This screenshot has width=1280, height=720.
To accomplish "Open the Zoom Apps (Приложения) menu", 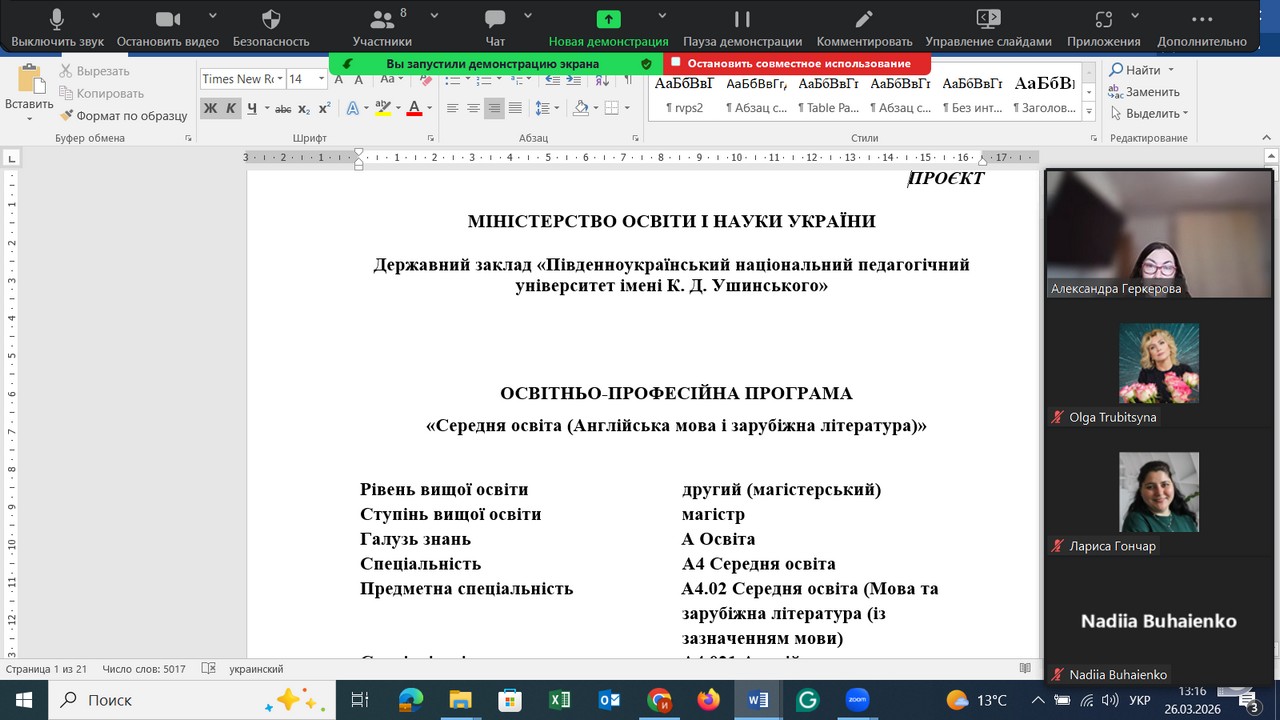I will coord(1103,27).
